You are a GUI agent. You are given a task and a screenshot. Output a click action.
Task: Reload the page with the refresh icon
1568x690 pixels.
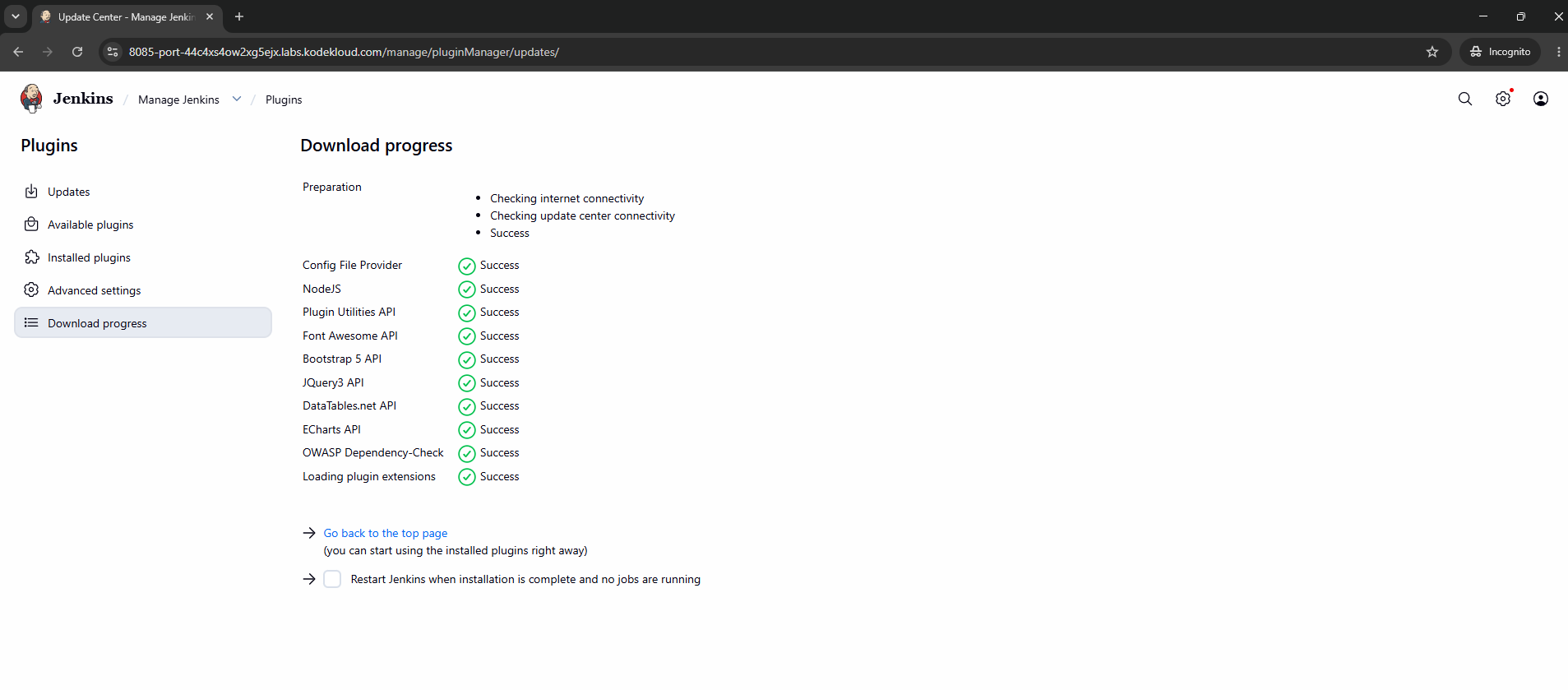tap(77, 52)
